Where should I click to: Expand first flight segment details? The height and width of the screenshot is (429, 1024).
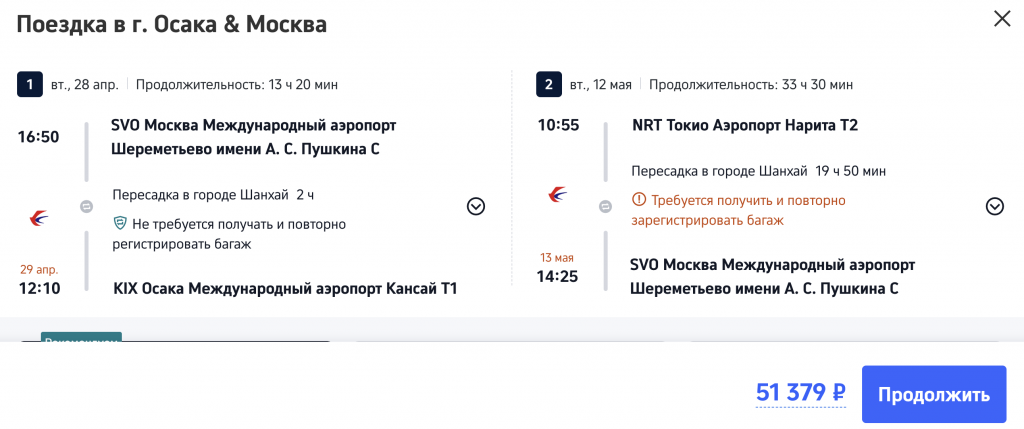[476, 207]
